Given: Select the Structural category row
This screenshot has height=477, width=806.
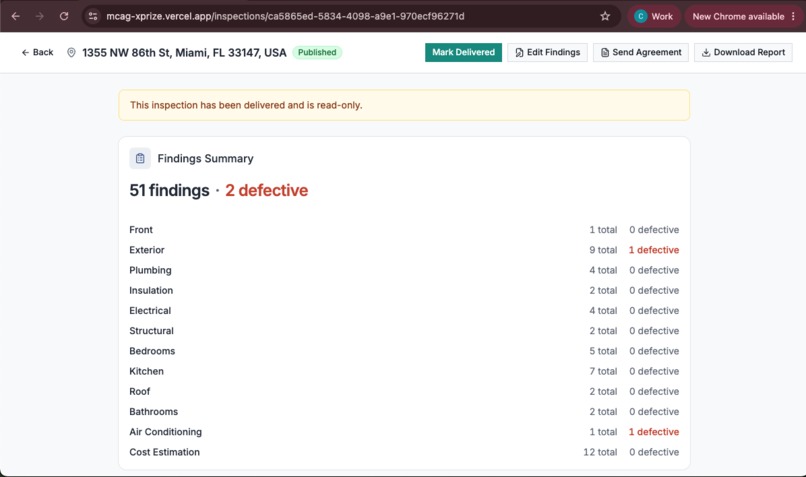Looking at the screenshot, I should [404, 331].
